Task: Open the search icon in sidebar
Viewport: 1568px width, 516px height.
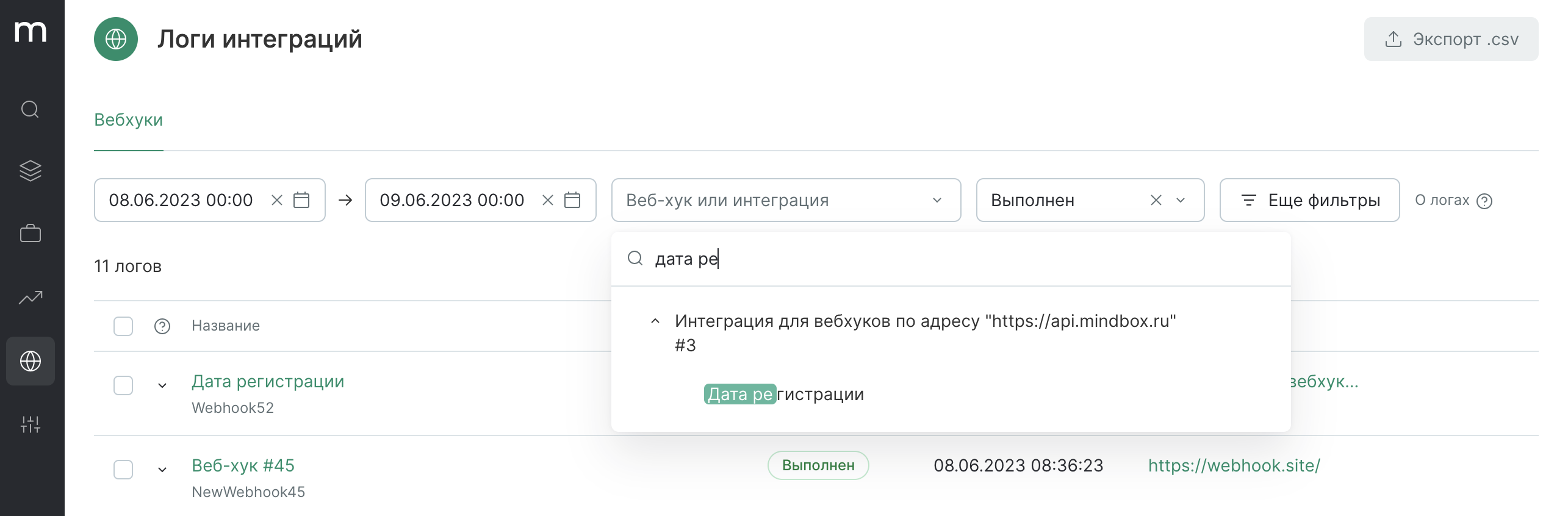Action: coord(31,110)
